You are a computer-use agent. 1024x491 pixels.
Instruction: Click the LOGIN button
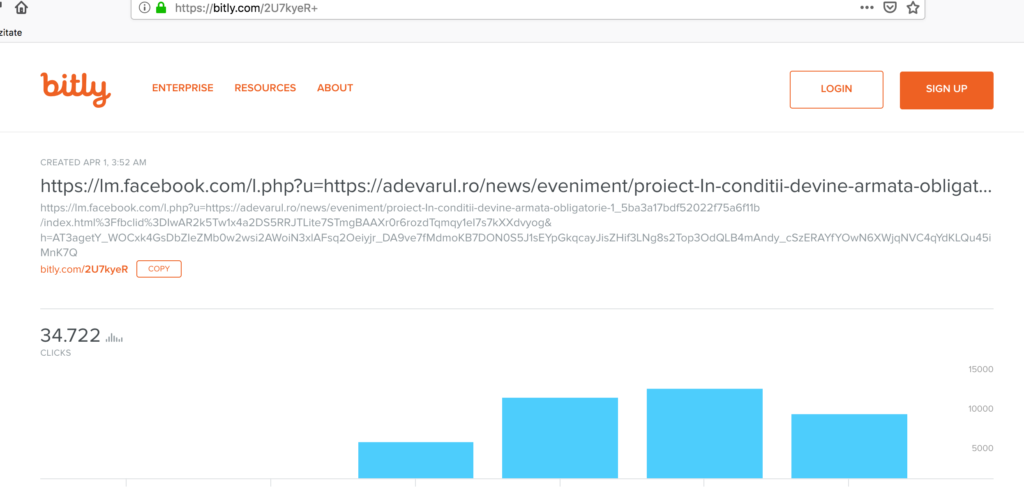(x=837, y=89)
